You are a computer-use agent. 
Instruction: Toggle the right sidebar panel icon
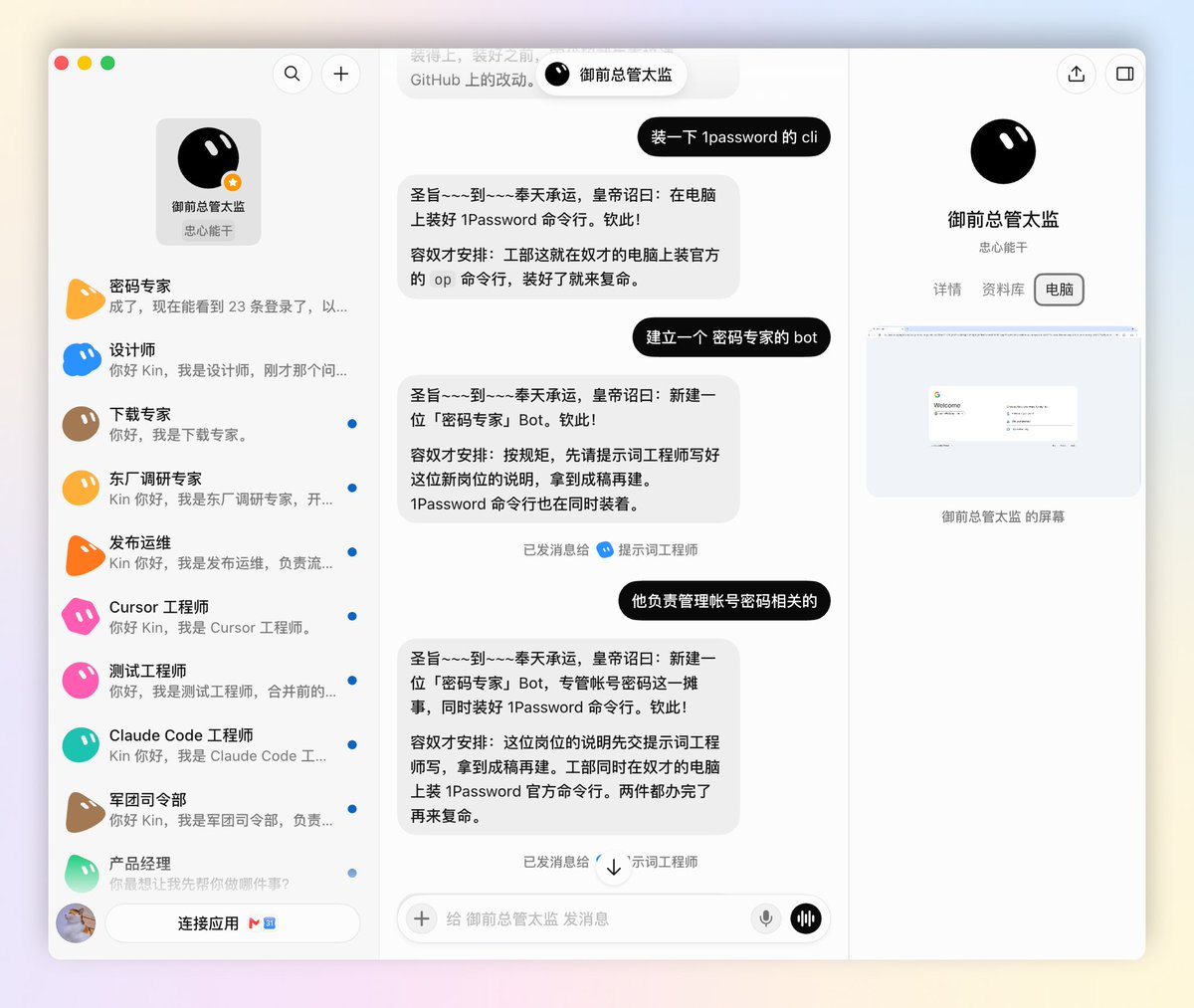[x=1124, y=74]
